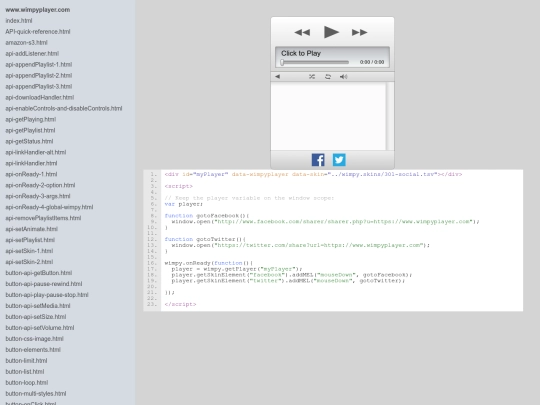Open api-onReady-2-option.html
Image resolution: width=540 pixels, height=405 pixels.
(40, 185)
